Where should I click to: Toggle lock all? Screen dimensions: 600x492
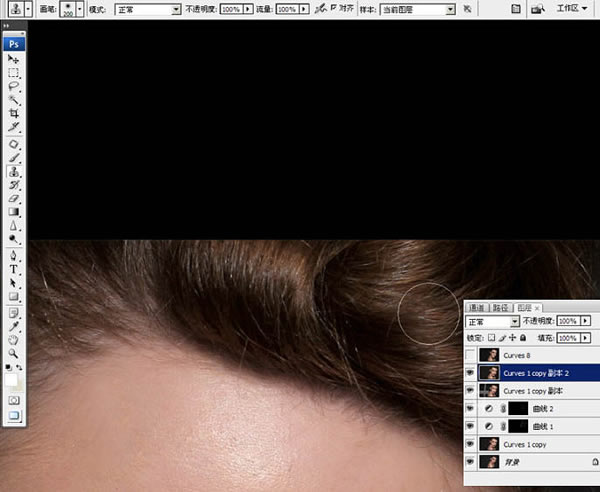pos(523,338)
